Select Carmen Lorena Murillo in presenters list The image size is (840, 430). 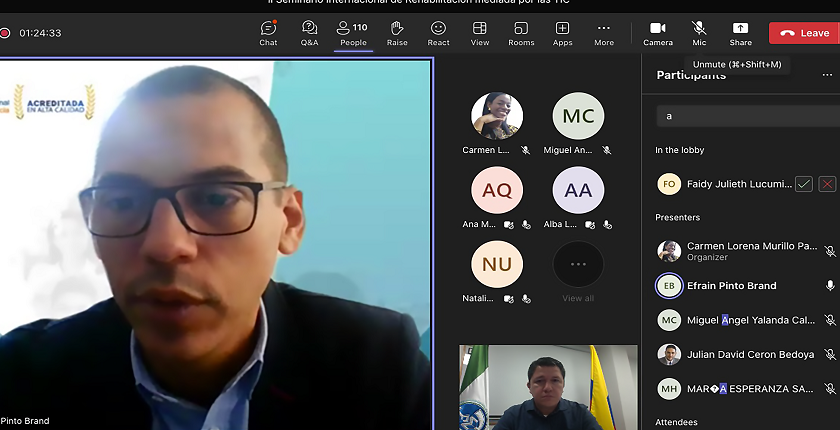pyautogui.click(x=747, y=251)
